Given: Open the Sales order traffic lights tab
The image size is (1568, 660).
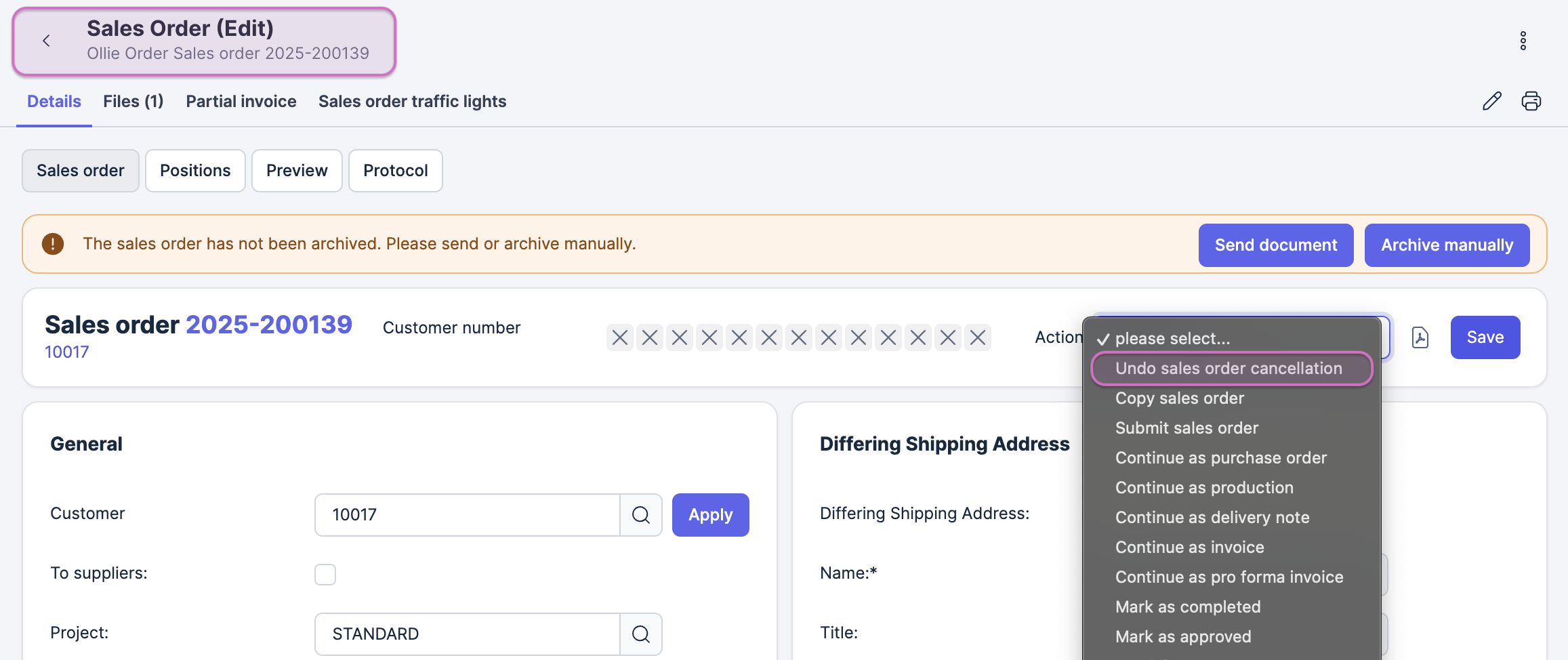Looking at the screenshot, I should pyautogui.click(x=412, y=102).
